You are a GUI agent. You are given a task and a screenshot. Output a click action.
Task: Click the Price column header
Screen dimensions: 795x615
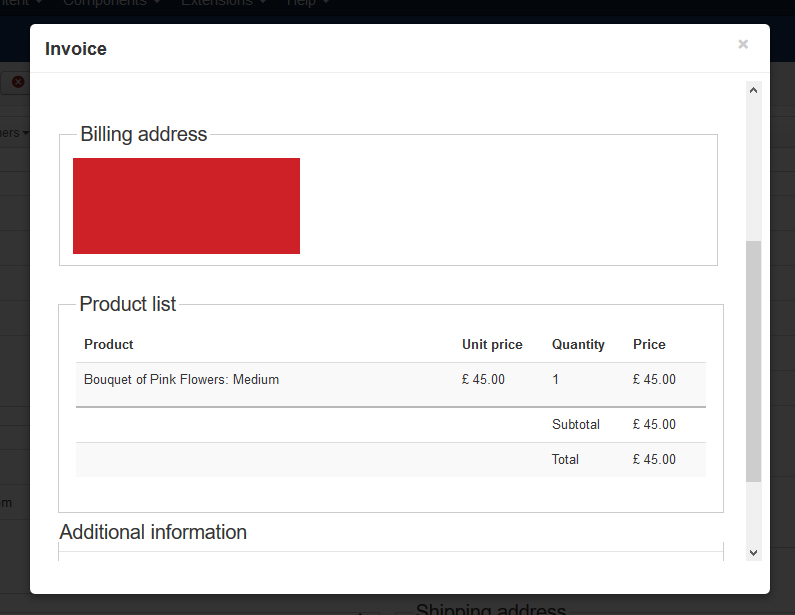pyautogui.click(x=649, y=344)
